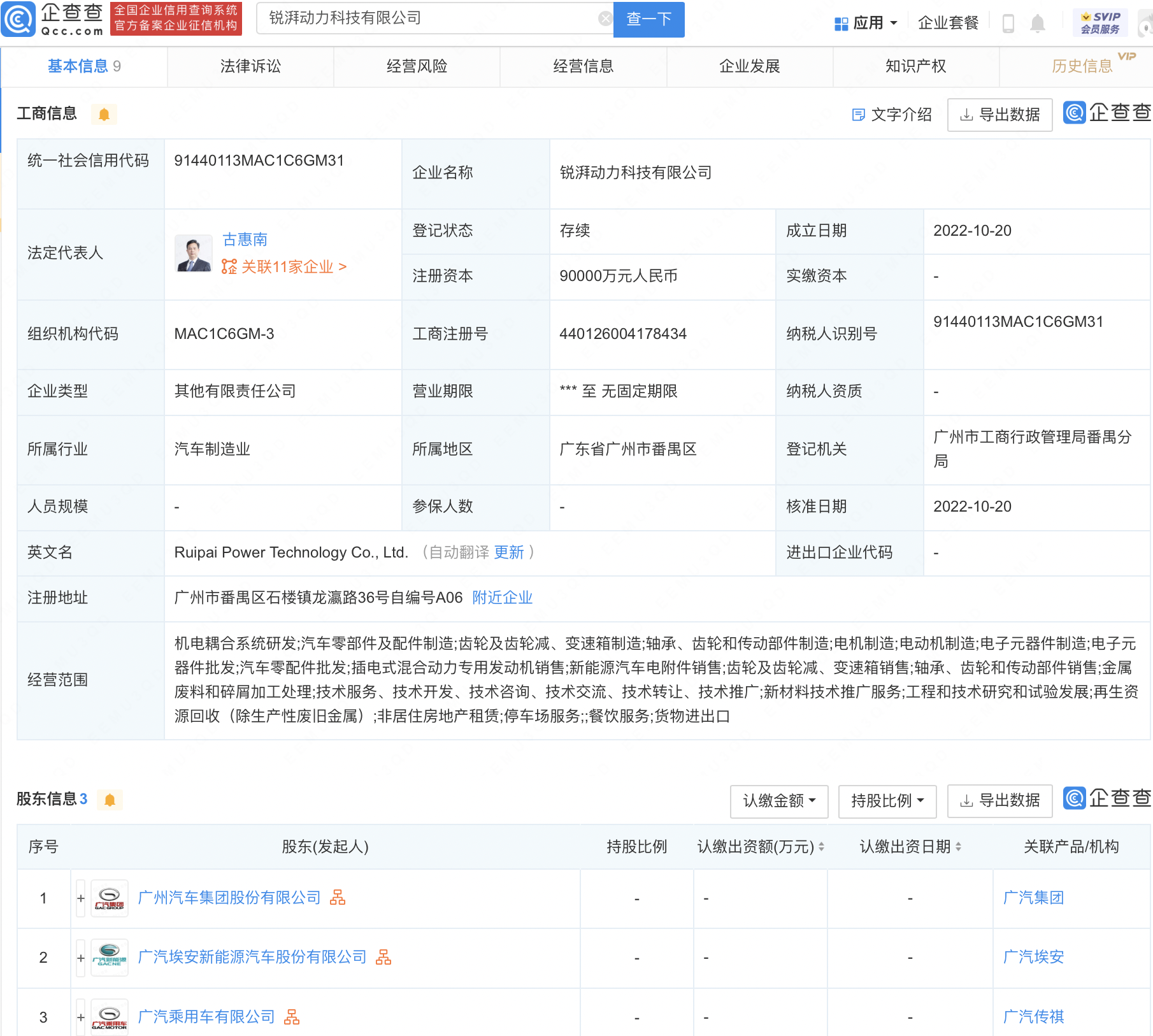
Task: Click the 应用 grid icon
Action: pyautogui.click(x=841, y=24)
